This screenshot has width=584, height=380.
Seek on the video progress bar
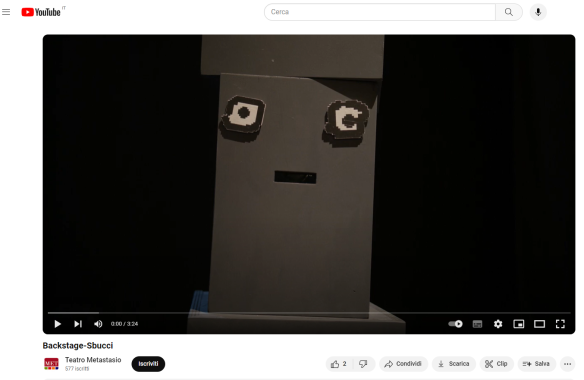[x=309, y=313]
